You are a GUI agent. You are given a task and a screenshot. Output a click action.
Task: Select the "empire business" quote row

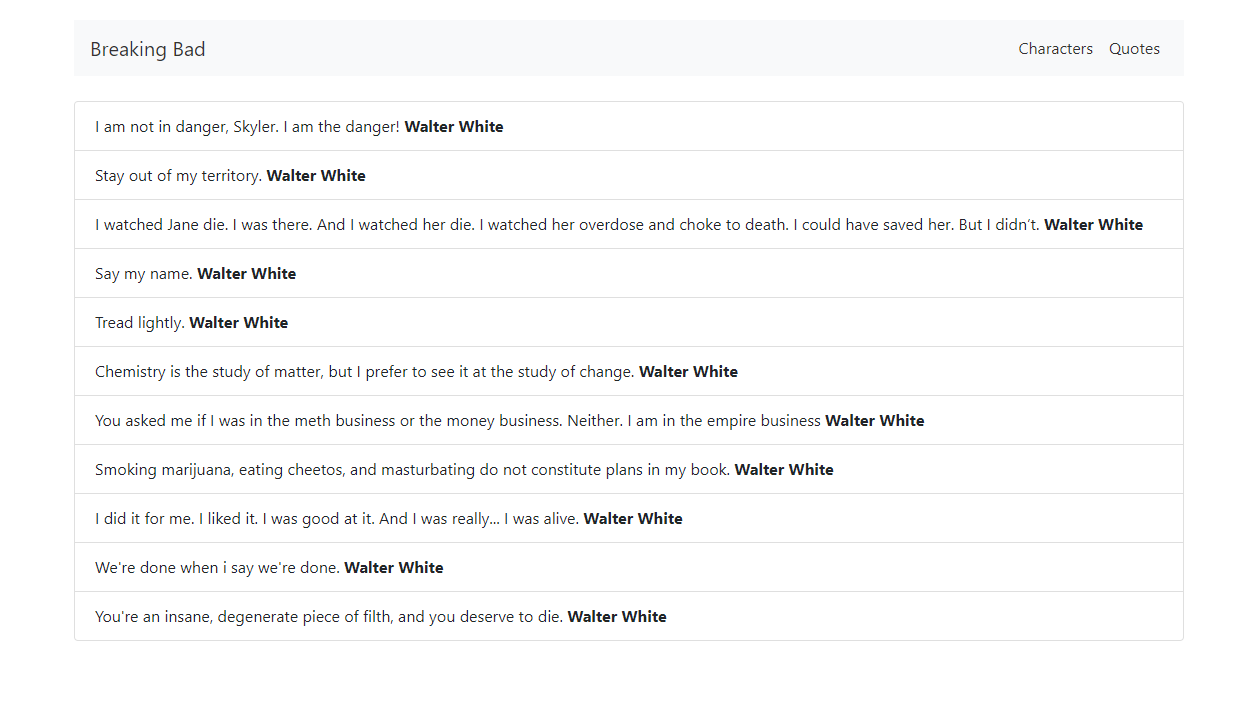[629, 420]
